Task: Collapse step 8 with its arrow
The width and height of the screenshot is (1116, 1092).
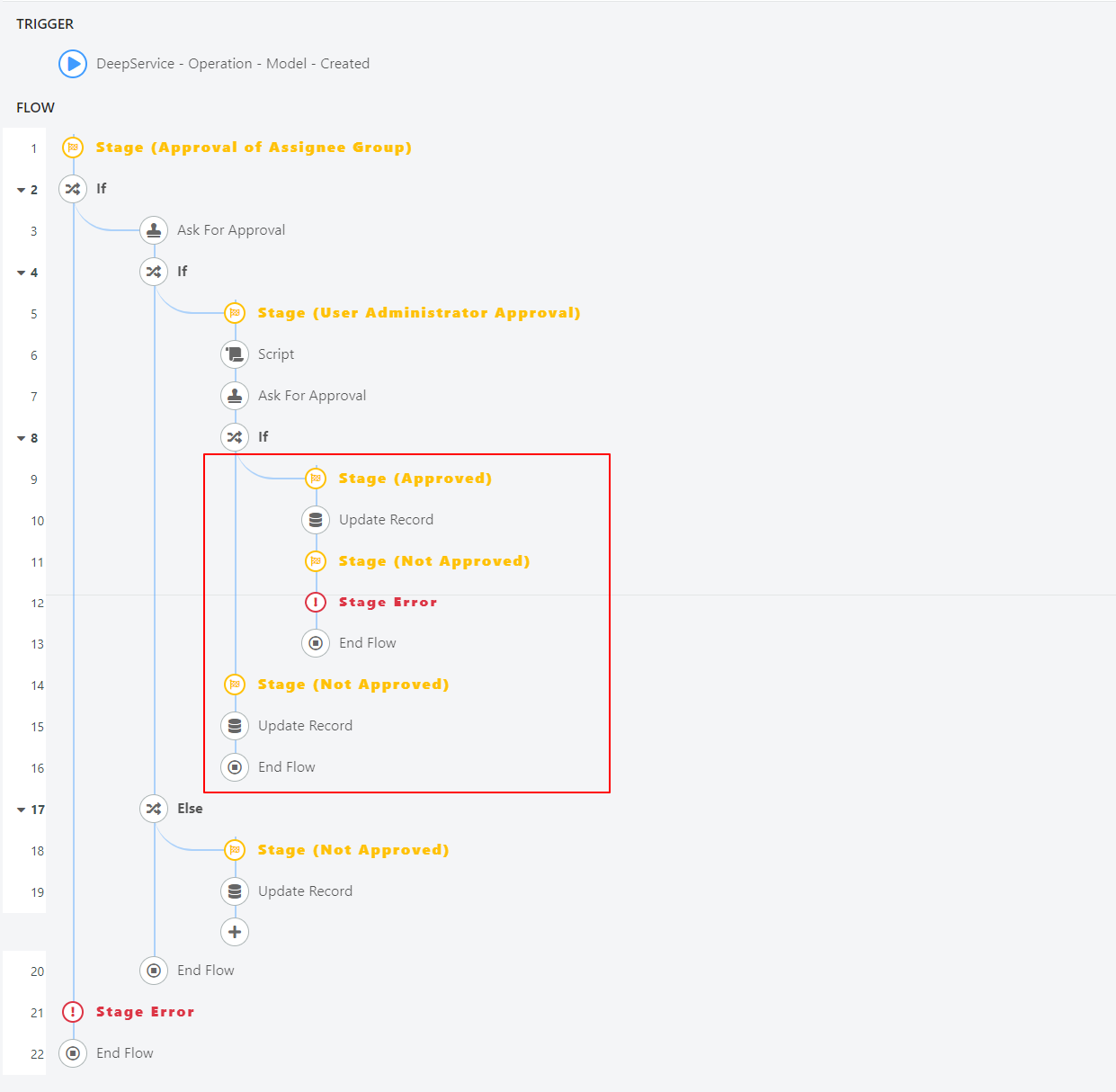Action: pos(21,438)
